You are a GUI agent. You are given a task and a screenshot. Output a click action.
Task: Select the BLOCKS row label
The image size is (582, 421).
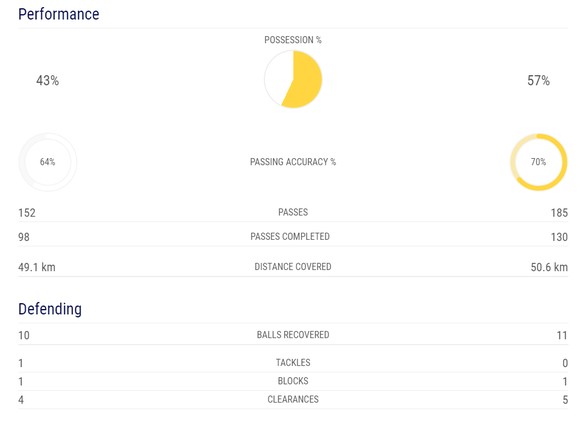tap(293, 381)
